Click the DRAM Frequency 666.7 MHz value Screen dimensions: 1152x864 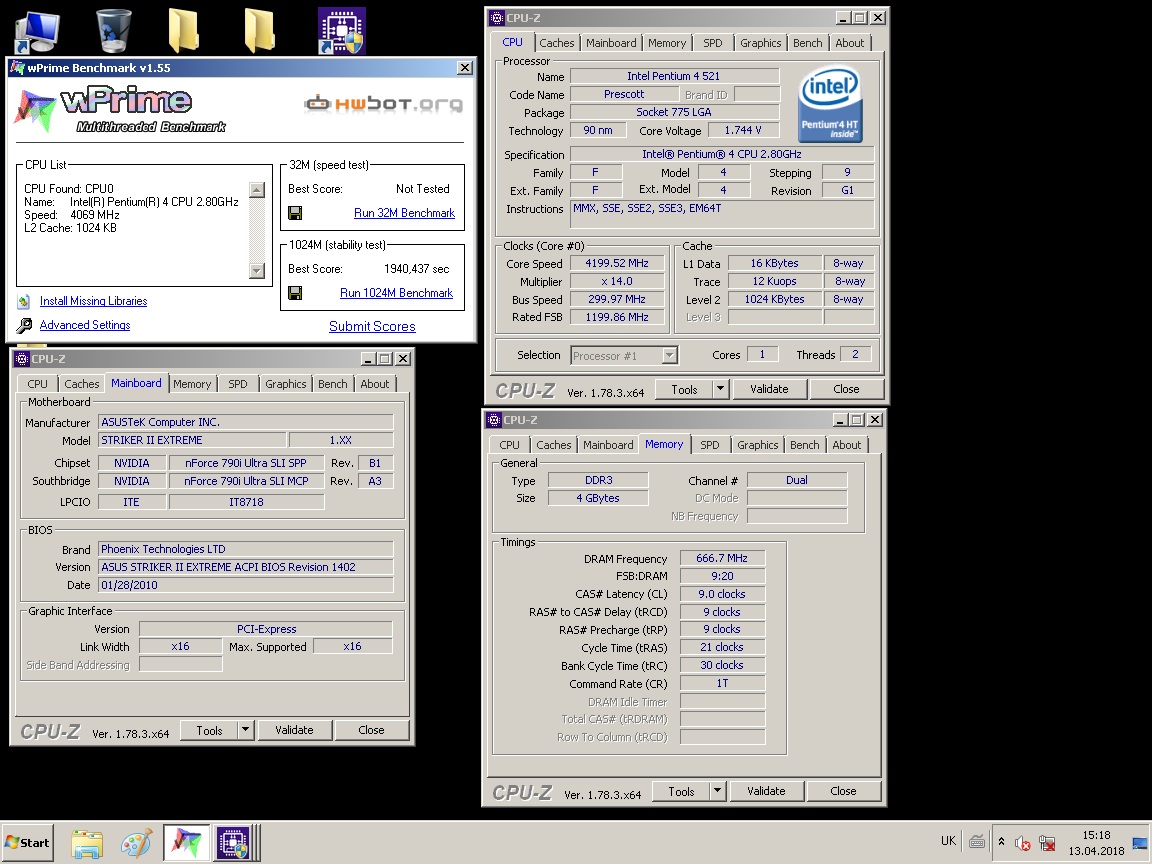pos(721,558)
